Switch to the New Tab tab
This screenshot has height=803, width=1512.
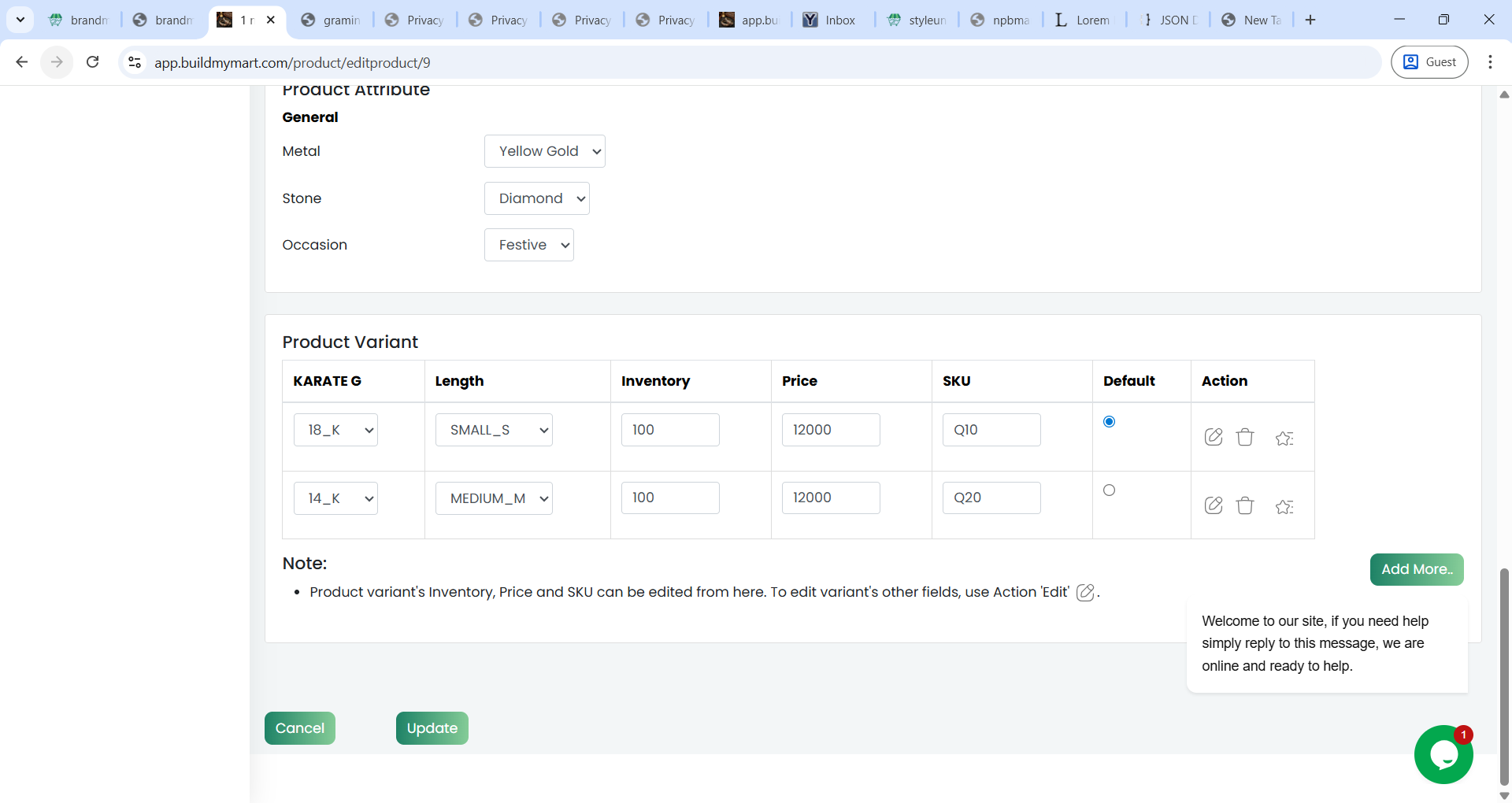click(1252, 20)
